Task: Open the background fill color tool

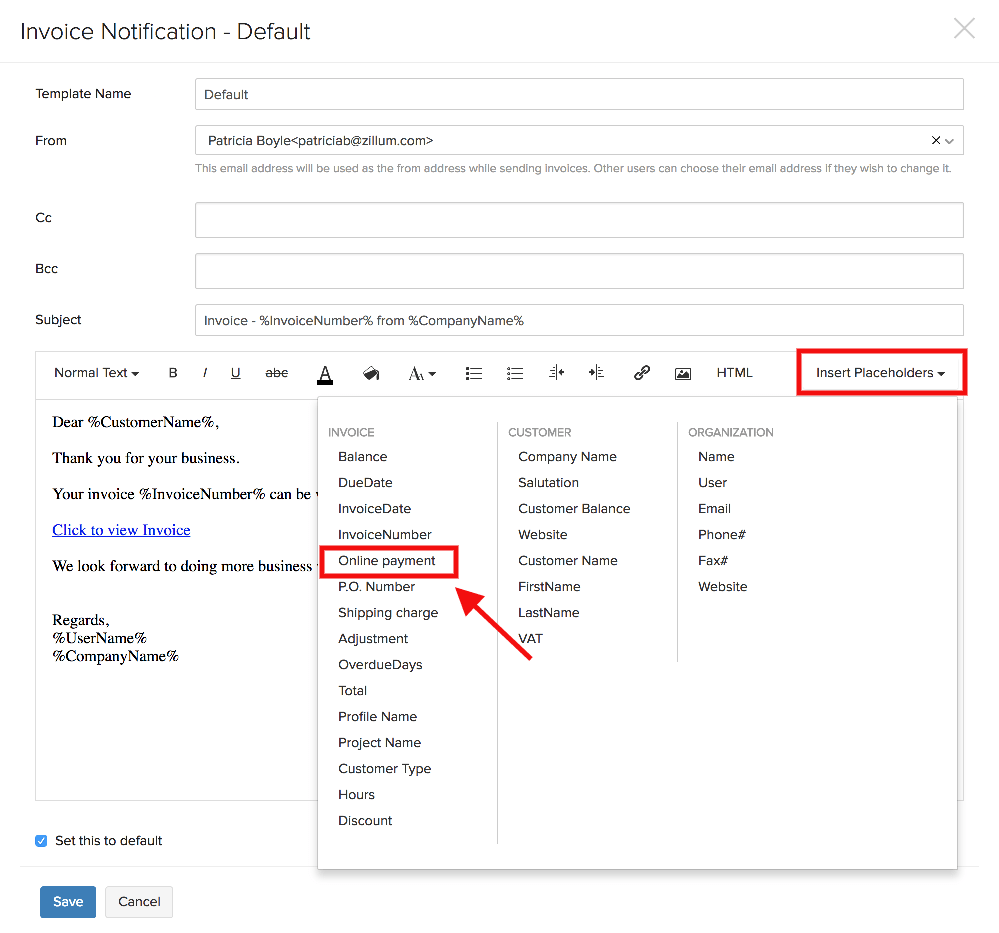Action: [x=370, y=373]
